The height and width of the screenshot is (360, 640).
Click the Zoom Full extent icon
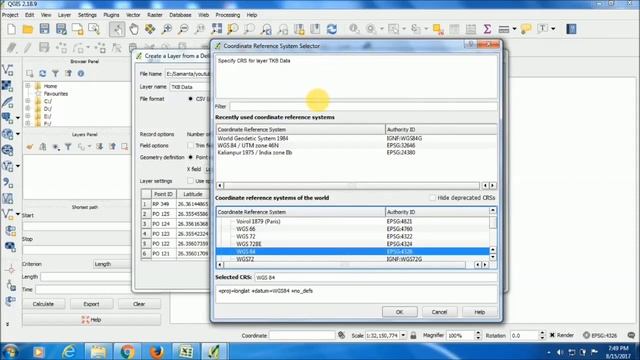click(x=216, y=29)
